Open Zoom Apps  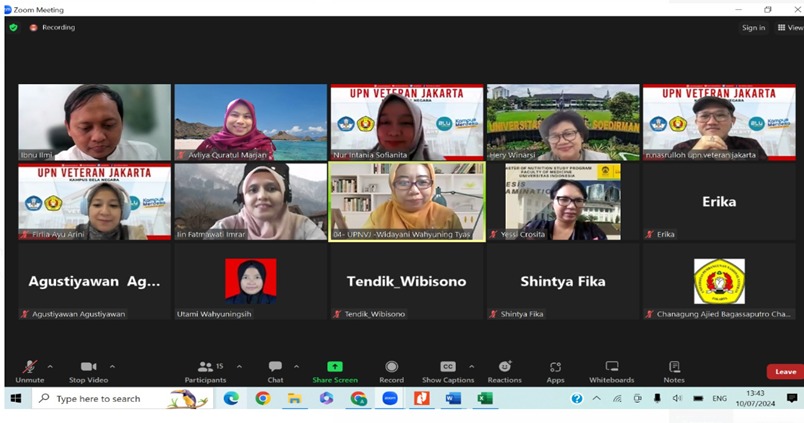coord(555,368)
